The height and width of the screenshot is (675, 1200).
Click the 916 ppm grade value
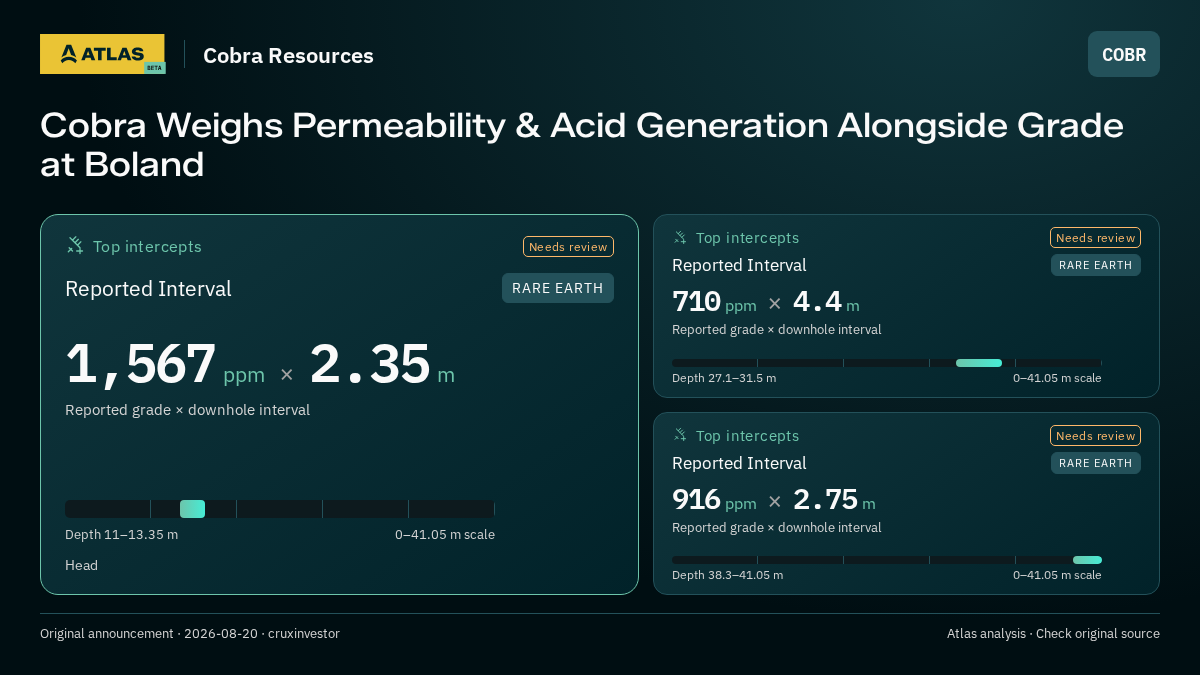pos(714,499)
